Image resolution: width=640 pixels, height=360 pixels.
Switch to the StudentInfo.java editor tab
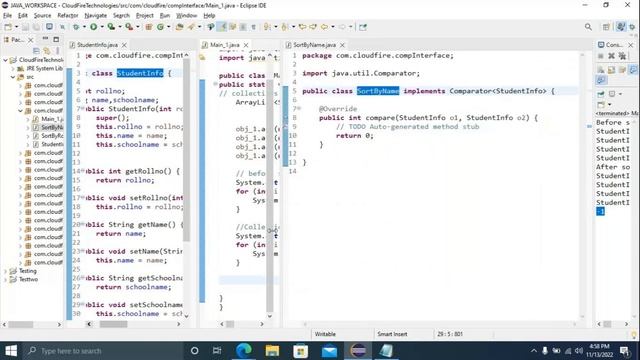point(97,45)
